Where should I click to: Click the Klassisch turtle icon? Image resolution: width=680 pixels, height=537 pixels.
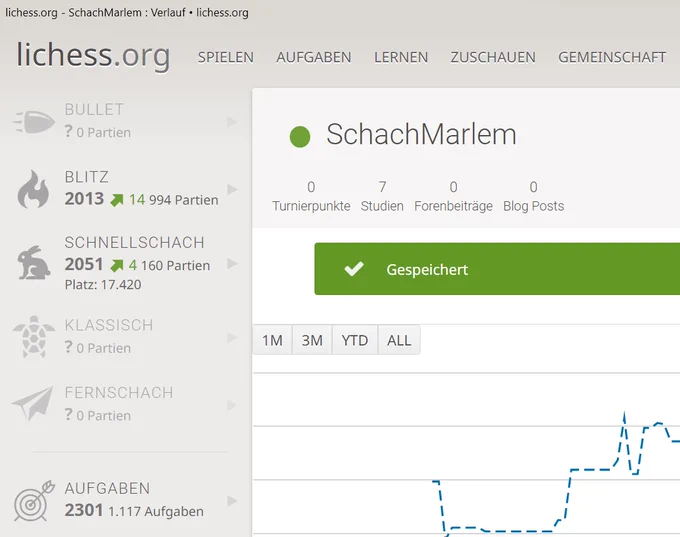[x=34, y=337]
